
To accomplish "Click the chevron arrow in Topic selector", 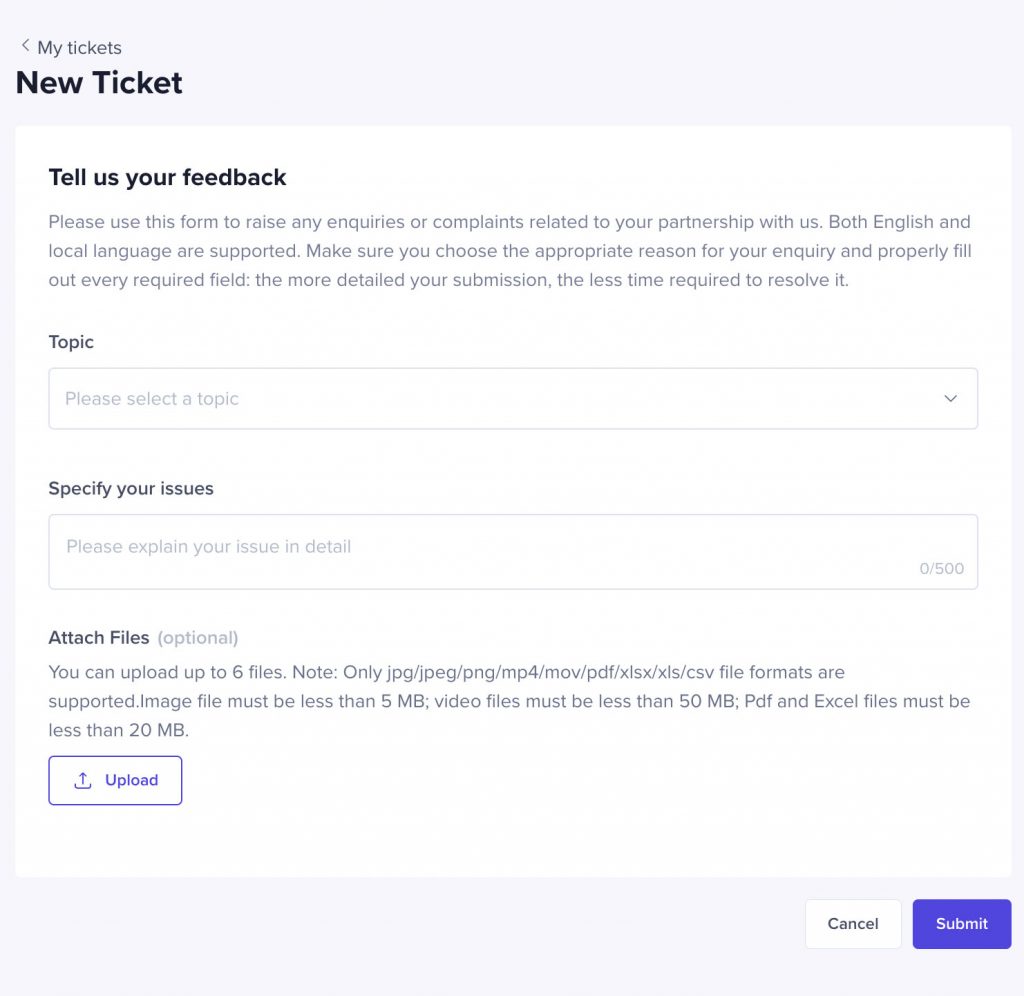I will click(950, 398).
